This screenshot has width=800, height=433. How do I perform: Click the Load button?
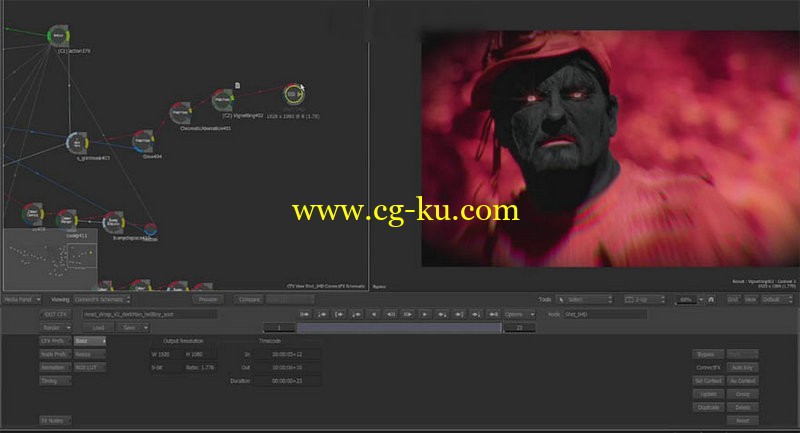point(98,327)
